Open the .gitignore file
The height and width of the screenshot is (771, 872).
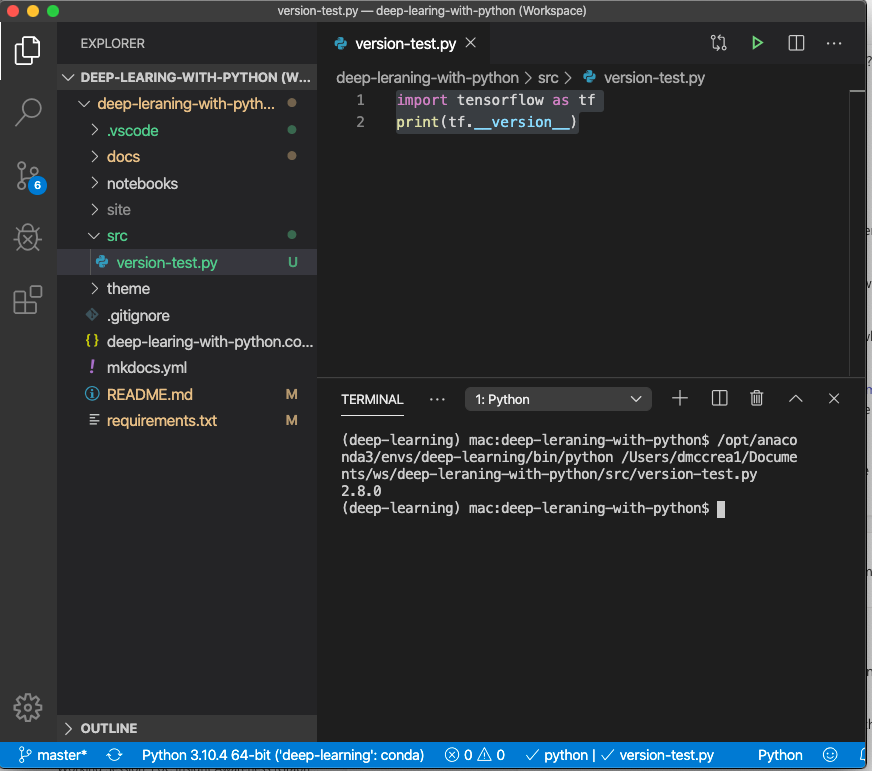[187, 315]
